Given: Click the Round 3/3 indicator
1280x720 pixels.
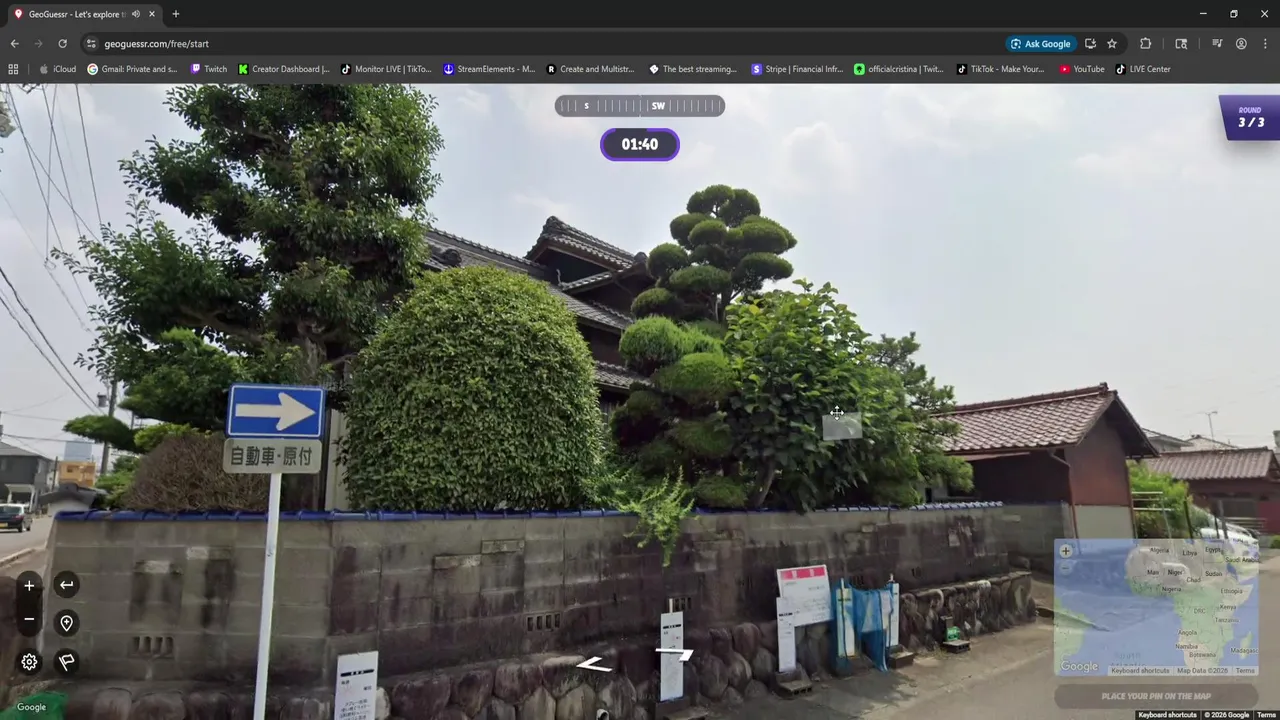Looking at the screenshot, I should pos(1250,118).
